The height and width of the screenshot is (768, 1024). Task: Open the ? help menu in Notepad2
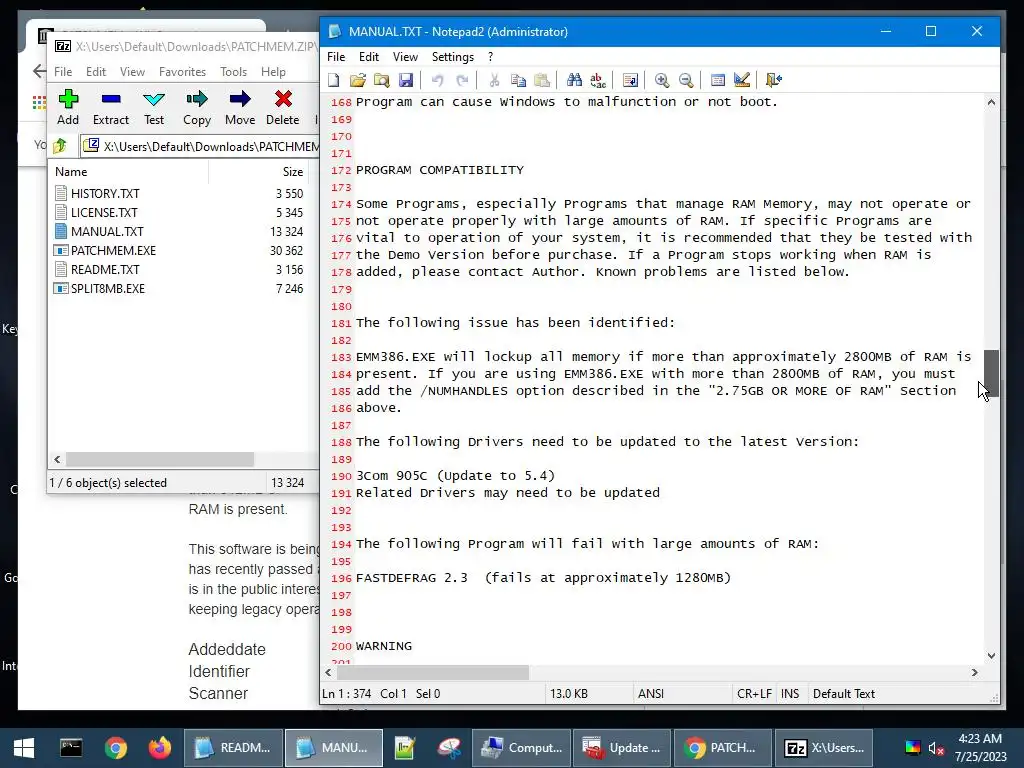click(x=490, y=57)
